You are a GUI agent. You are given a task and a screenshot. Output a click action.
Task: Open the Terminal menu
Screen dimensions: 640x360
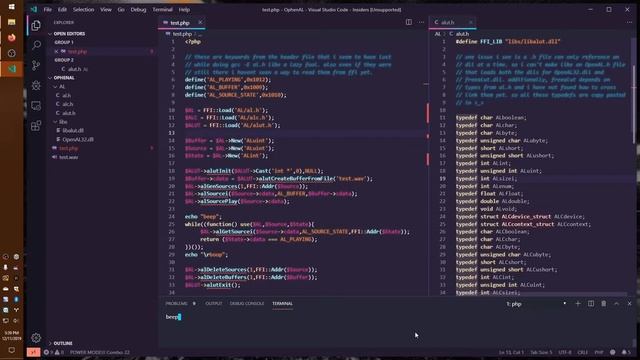pos(162,9)
